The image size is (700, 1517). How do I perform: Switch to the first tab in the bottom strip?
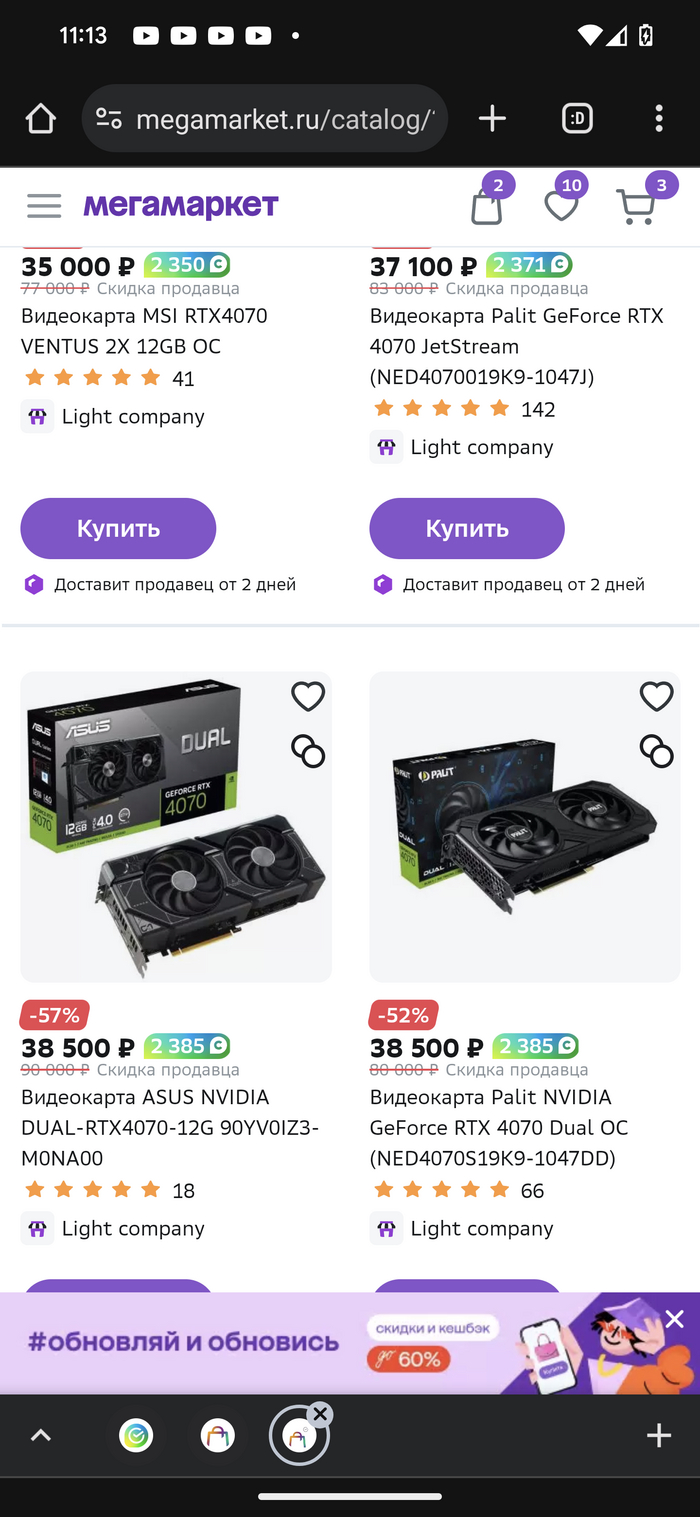tap(136, 1436)
